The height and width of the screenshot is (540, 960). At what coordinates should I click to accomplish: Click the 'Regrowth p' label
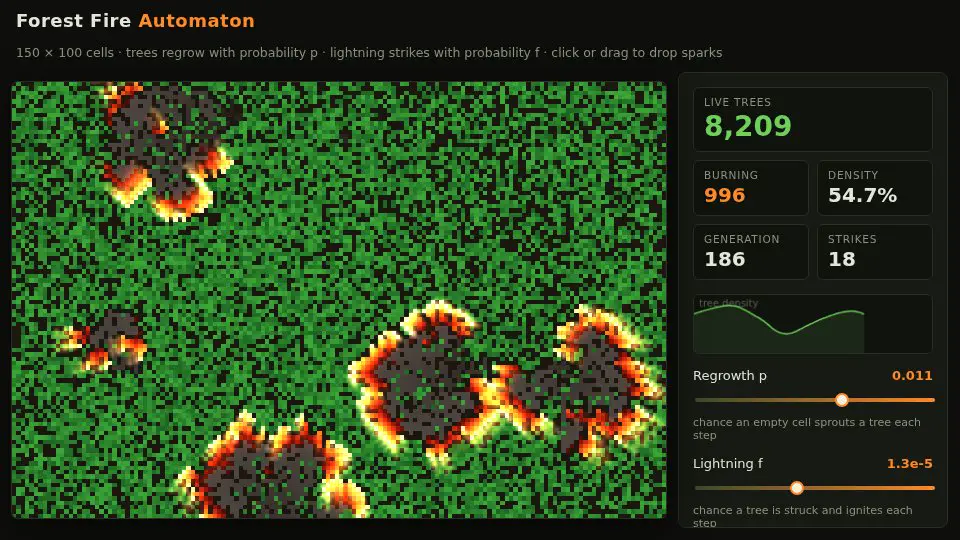click(730, 375)
